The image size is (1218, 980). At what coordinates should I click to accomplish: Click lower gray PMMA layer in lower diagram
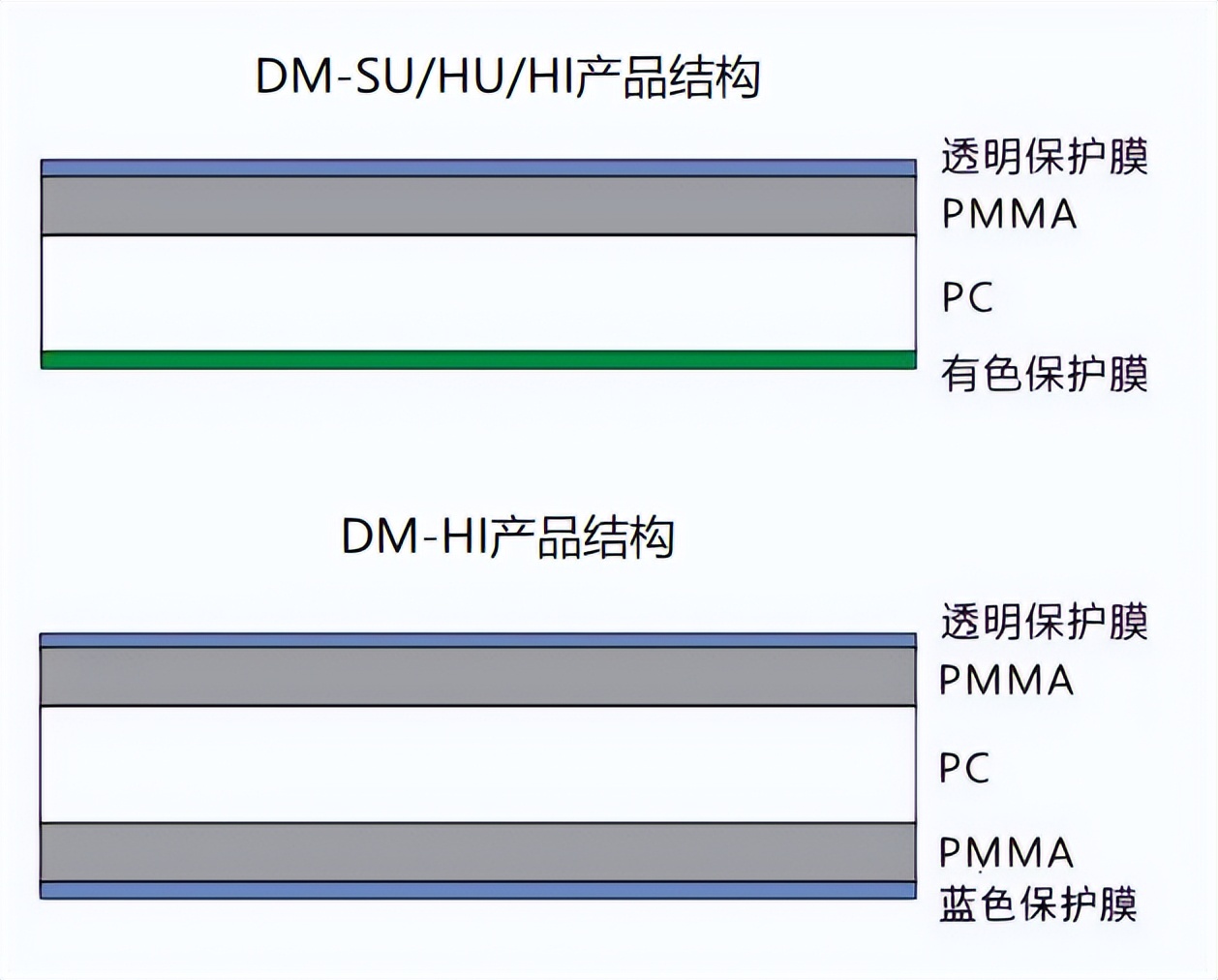pos(478,852)
